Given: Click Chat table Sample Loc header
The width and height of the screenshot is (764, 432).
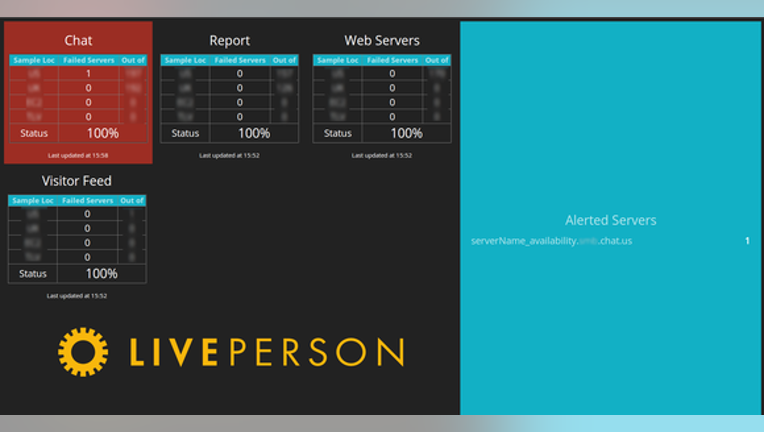Looking at the screenshot, I should coord(34,60).
